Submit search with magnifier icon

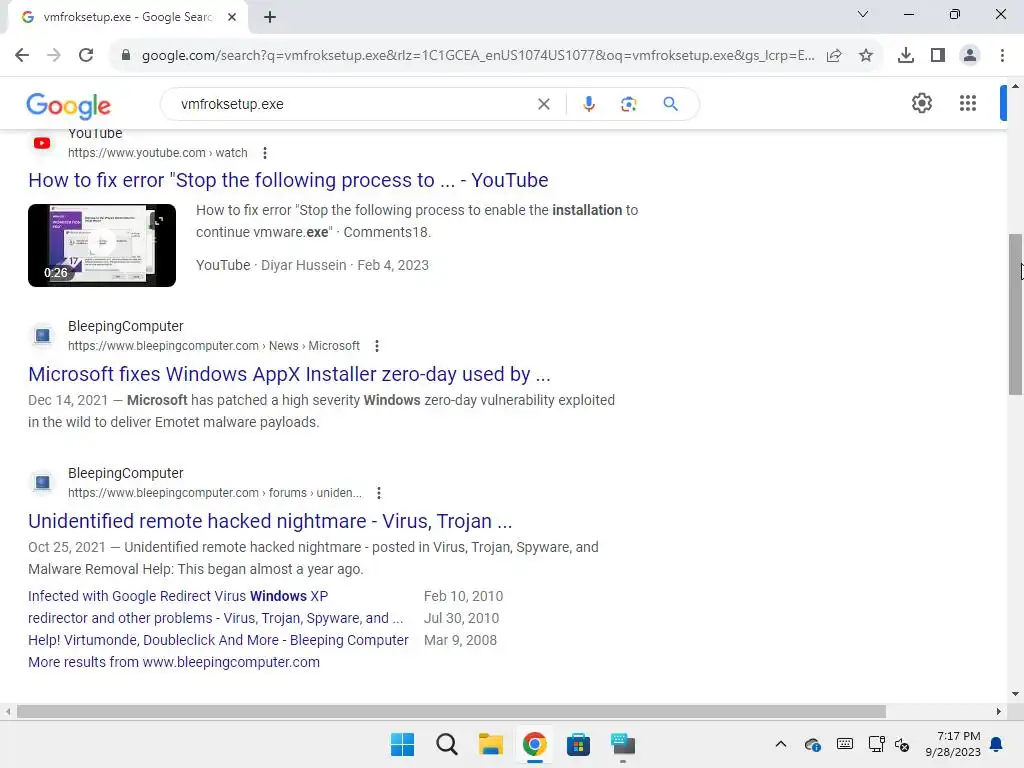pyautogui.click(x=670, y=104)
